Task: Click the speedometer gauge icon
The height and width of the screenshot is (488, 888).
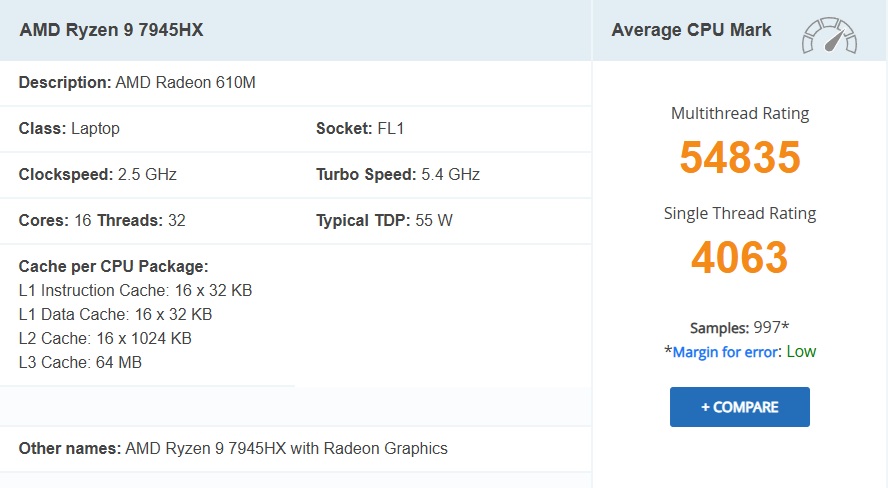Action: point(829,35)
